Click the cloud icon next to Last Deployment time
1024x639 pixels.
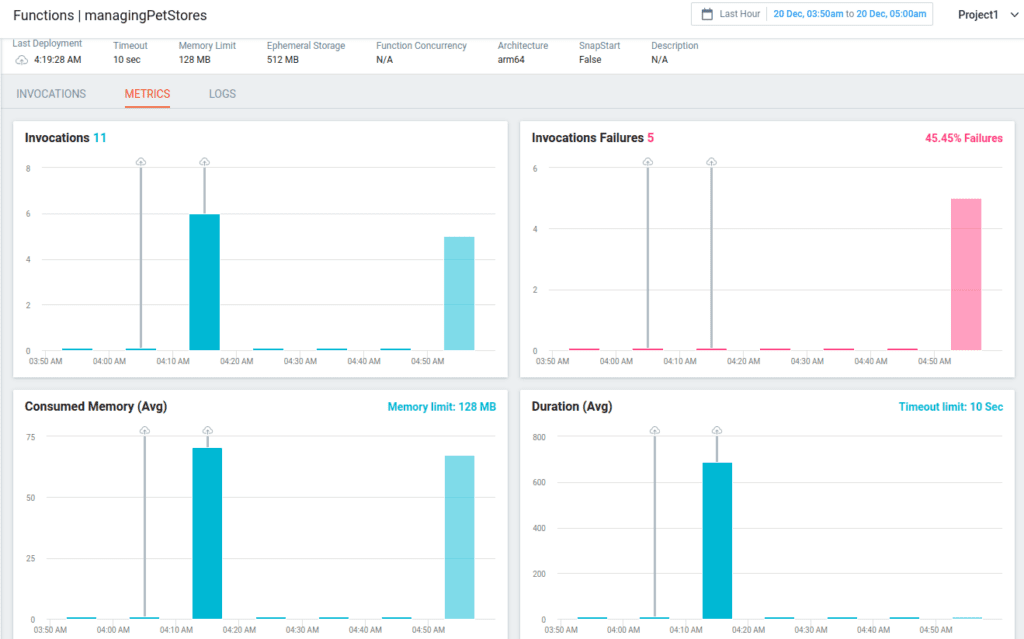[x=20, y=59]
